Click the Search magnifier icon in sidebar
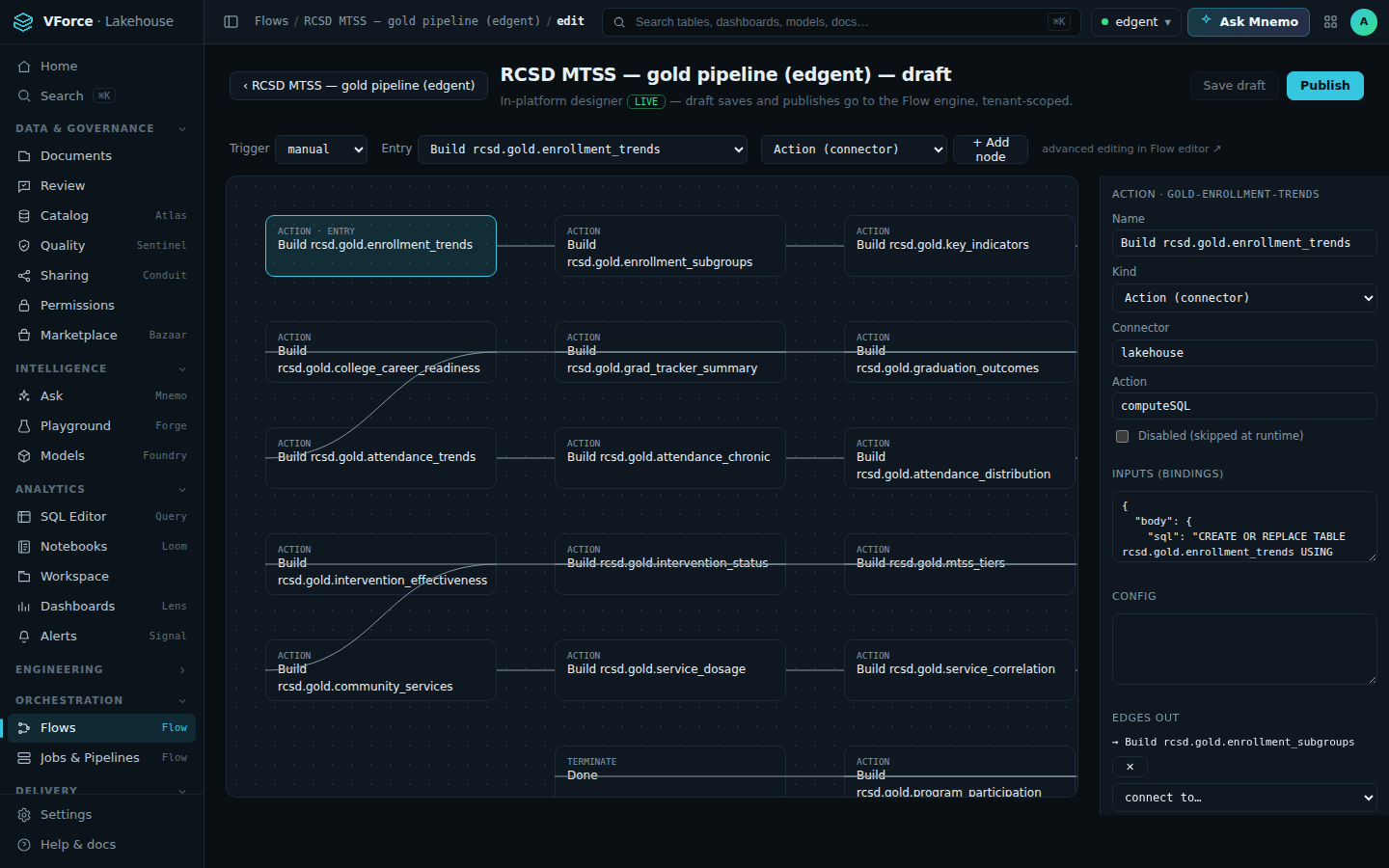 coord(24,96)
